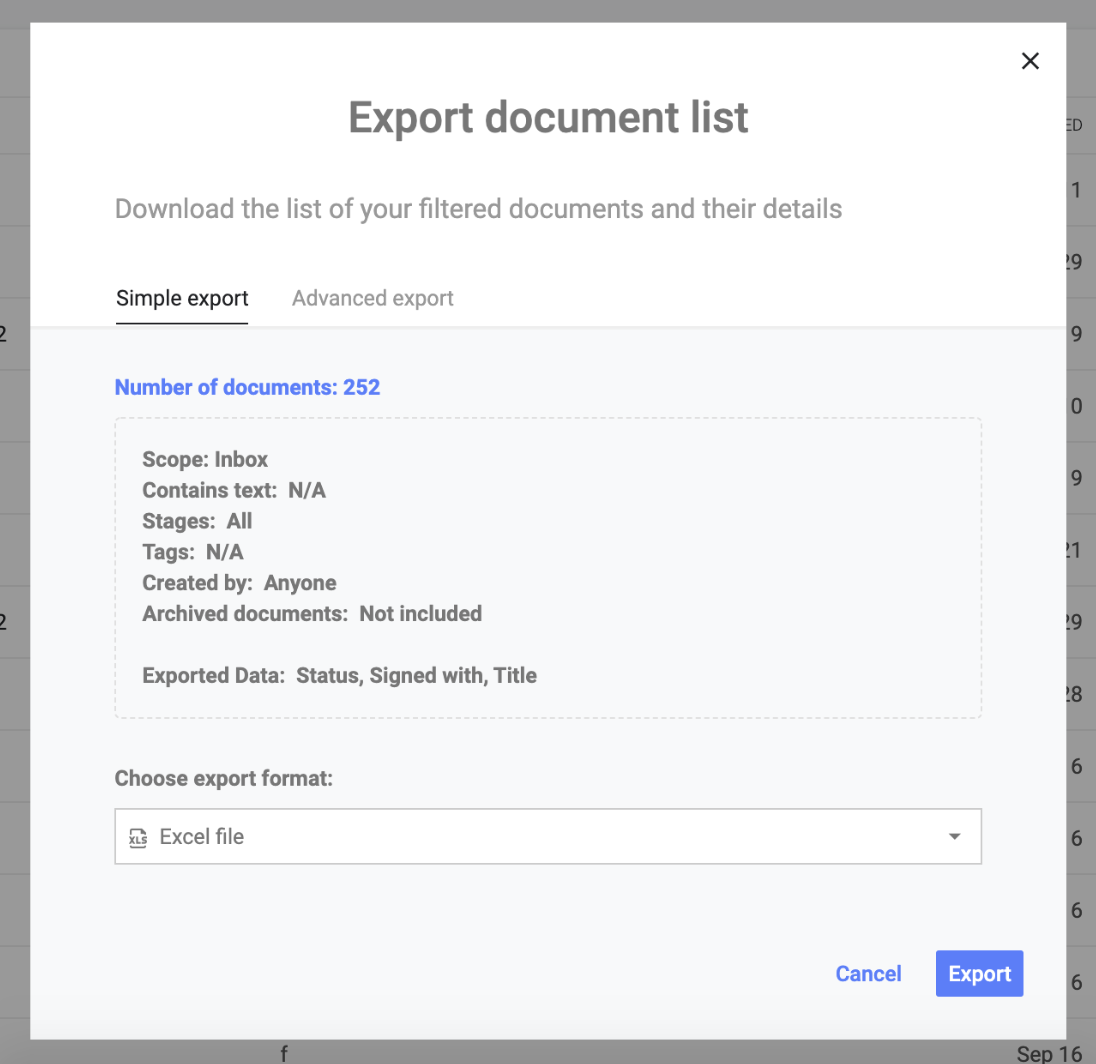Open the Excel file format dropdown
The image size is (1096, 1064).
548,836
